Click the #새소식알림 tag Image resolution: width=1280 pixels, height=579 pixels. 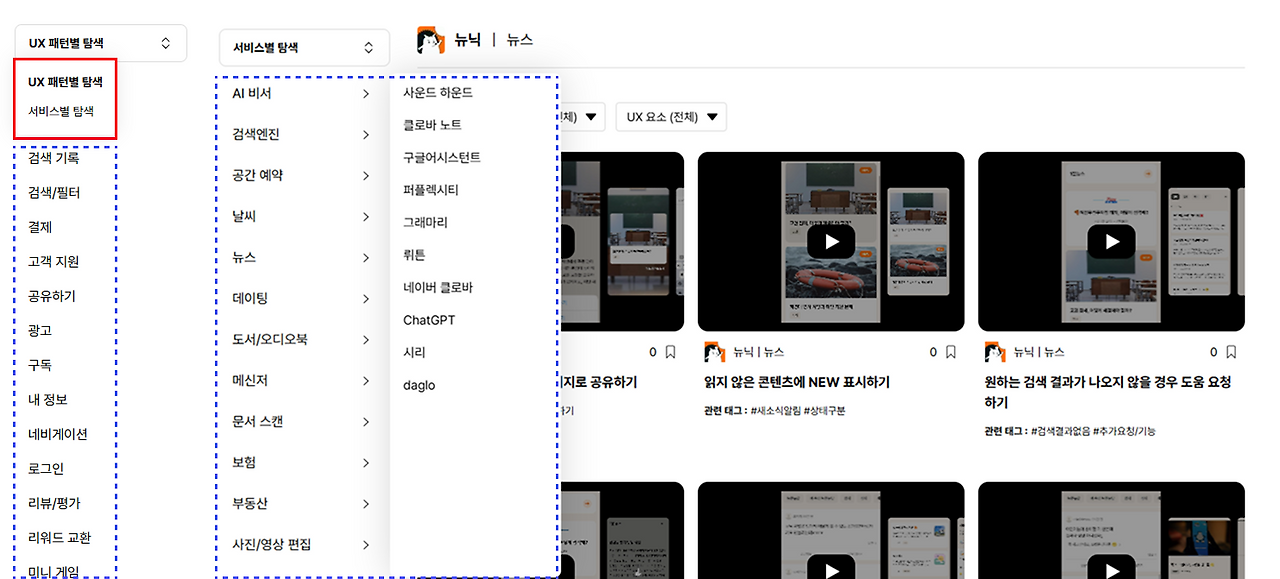776,410
